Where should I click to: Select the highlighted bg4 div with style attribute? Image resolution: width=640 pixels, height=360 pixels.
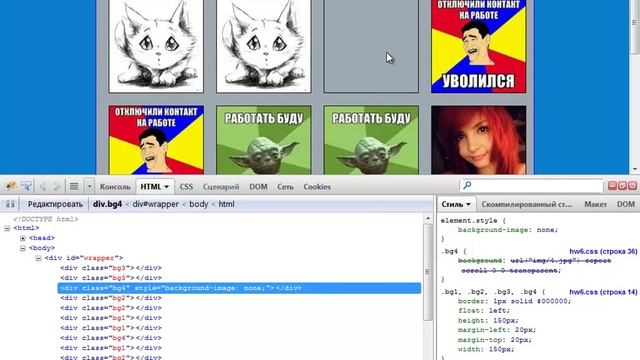tap(239, 288)
